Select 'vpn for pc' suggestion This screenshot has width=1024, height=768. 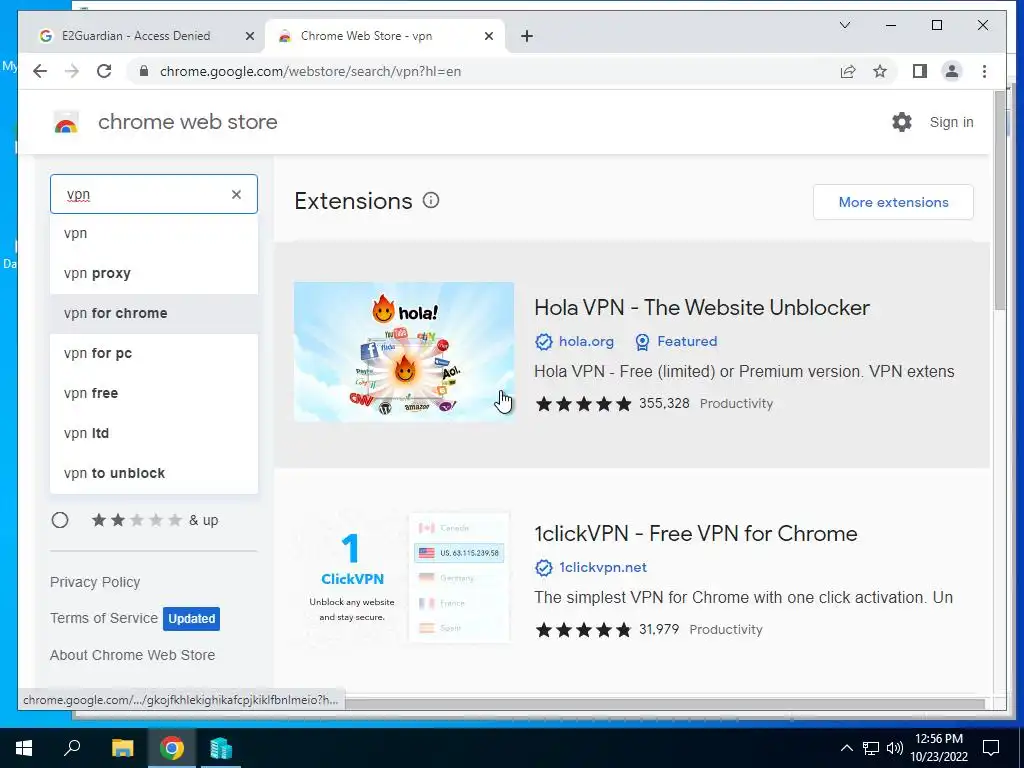(x=154, y=353)
